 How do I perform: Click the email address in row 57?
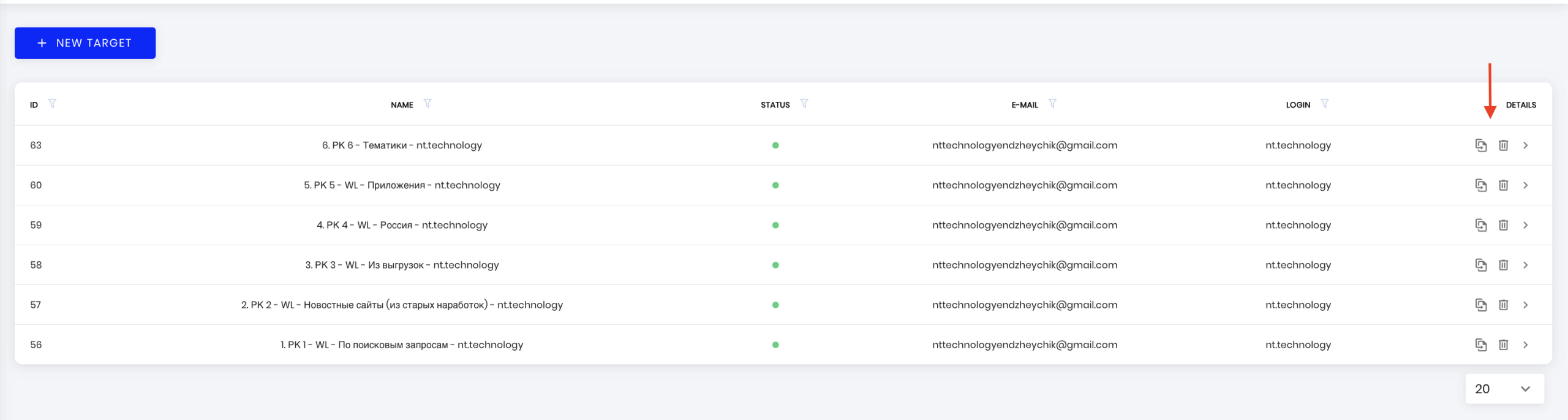tap(1025, 305)
